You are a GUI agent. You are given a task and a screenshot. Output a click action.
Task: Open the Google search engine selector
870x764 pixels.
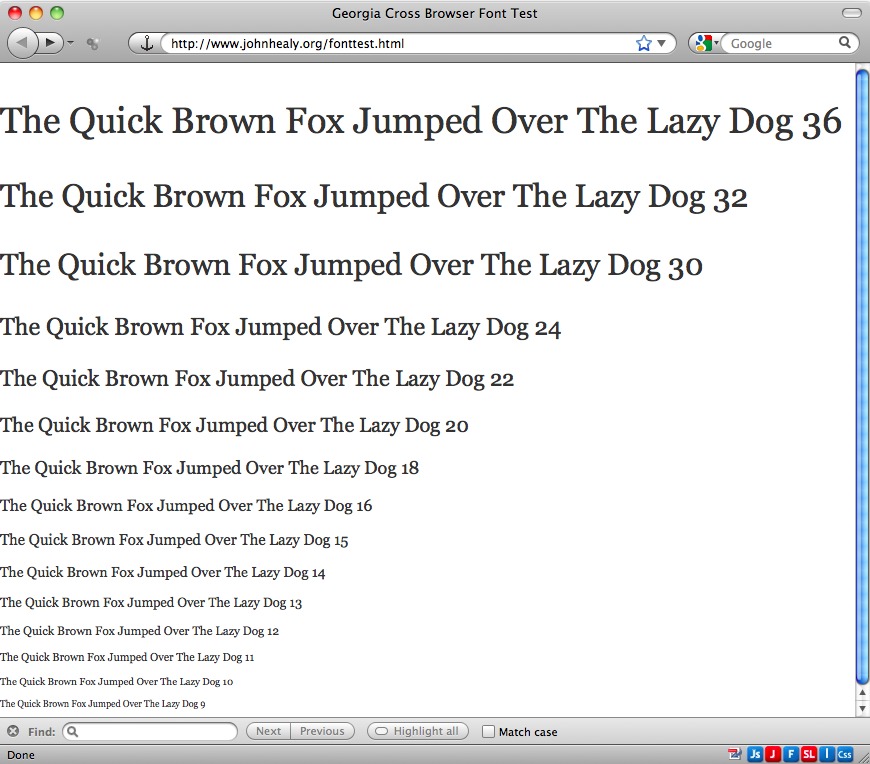tap(706, 43)
